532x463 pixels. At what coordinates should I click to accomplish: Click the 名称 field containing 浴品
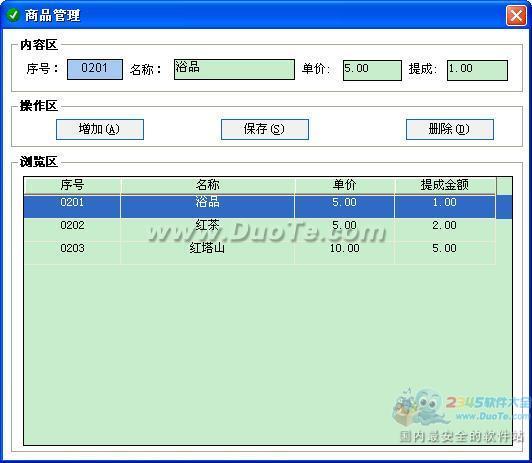click(234, 69)
